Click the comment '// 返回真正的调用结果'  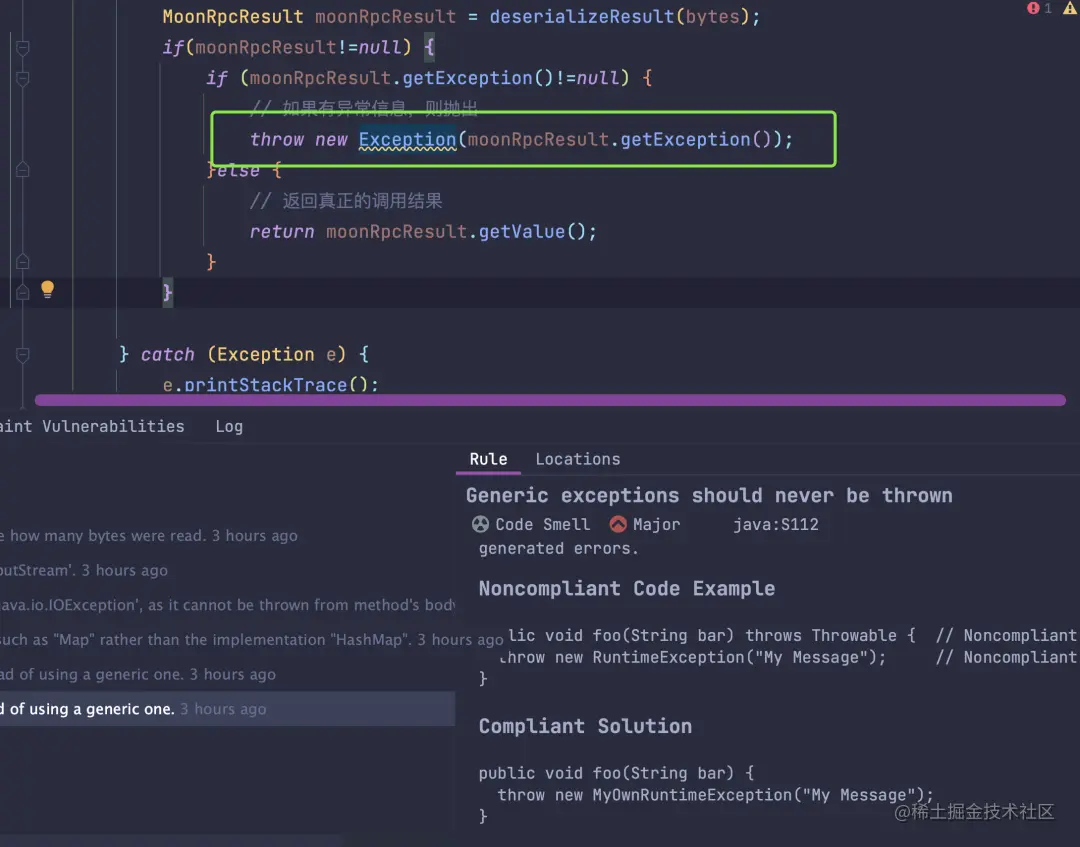pyautogui.click(x=346, y=201)
